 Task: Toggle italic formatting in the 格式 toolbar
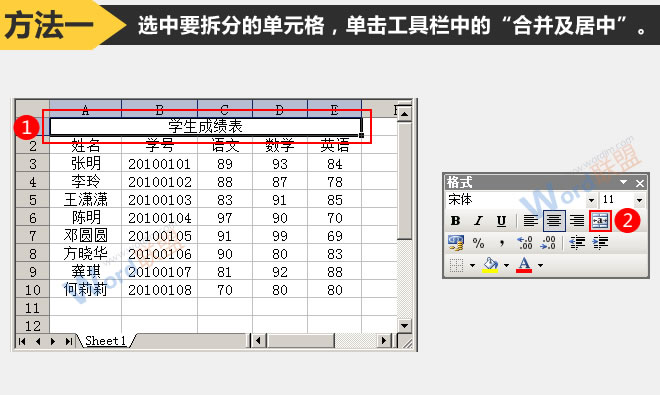point(478,221)
